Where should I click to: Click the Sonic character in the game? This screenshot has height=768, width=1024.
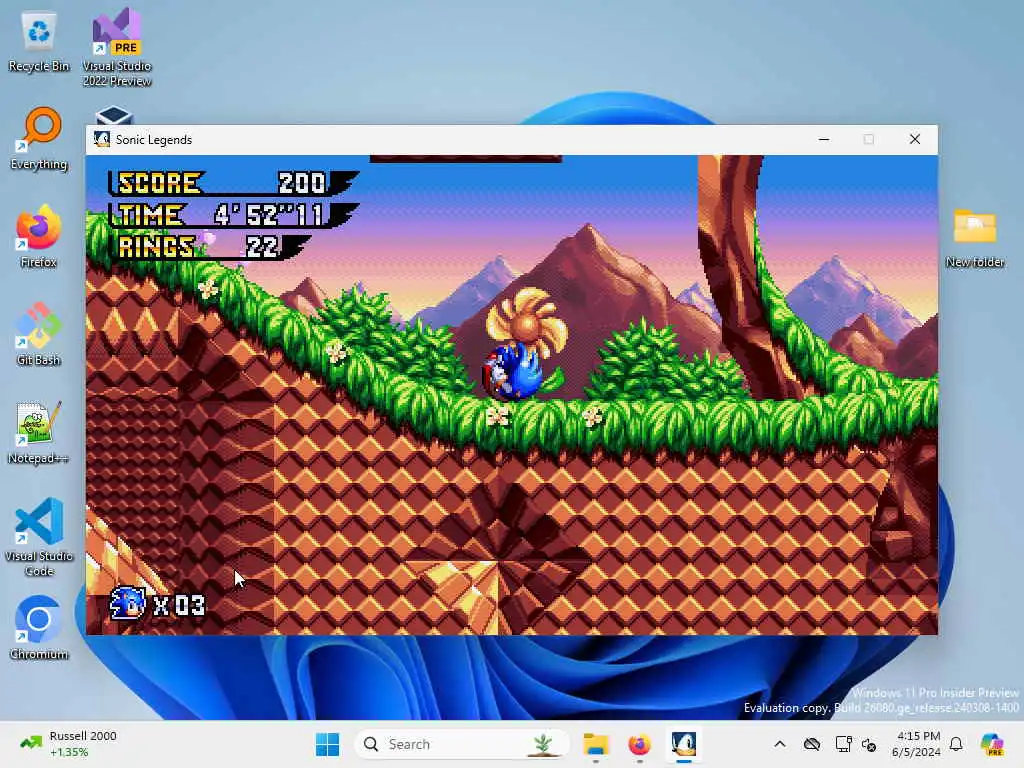point(513,373)
